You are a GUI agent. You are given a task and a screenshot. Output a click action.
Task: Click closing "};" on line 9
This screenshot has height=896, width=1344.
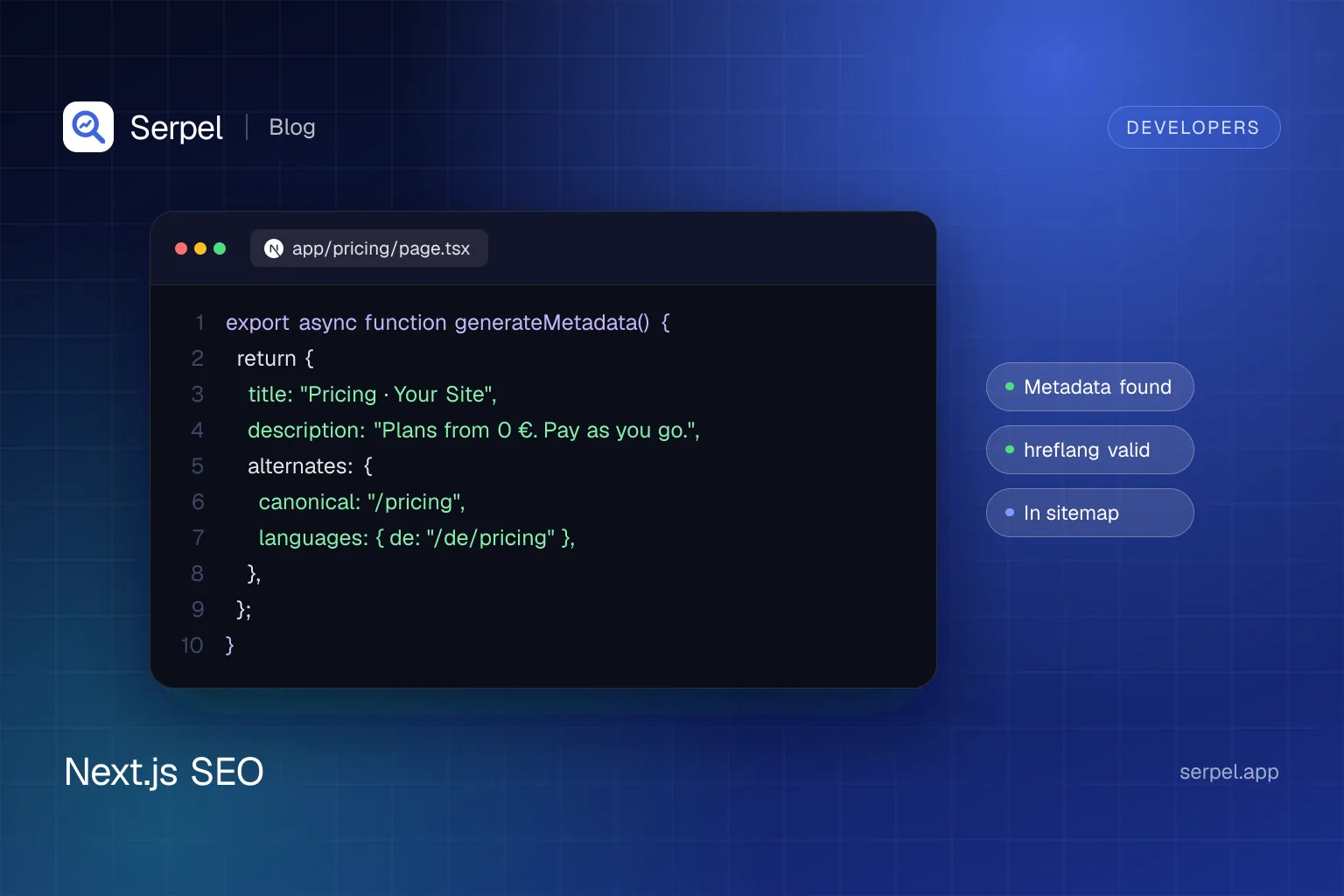coord(244,610)
